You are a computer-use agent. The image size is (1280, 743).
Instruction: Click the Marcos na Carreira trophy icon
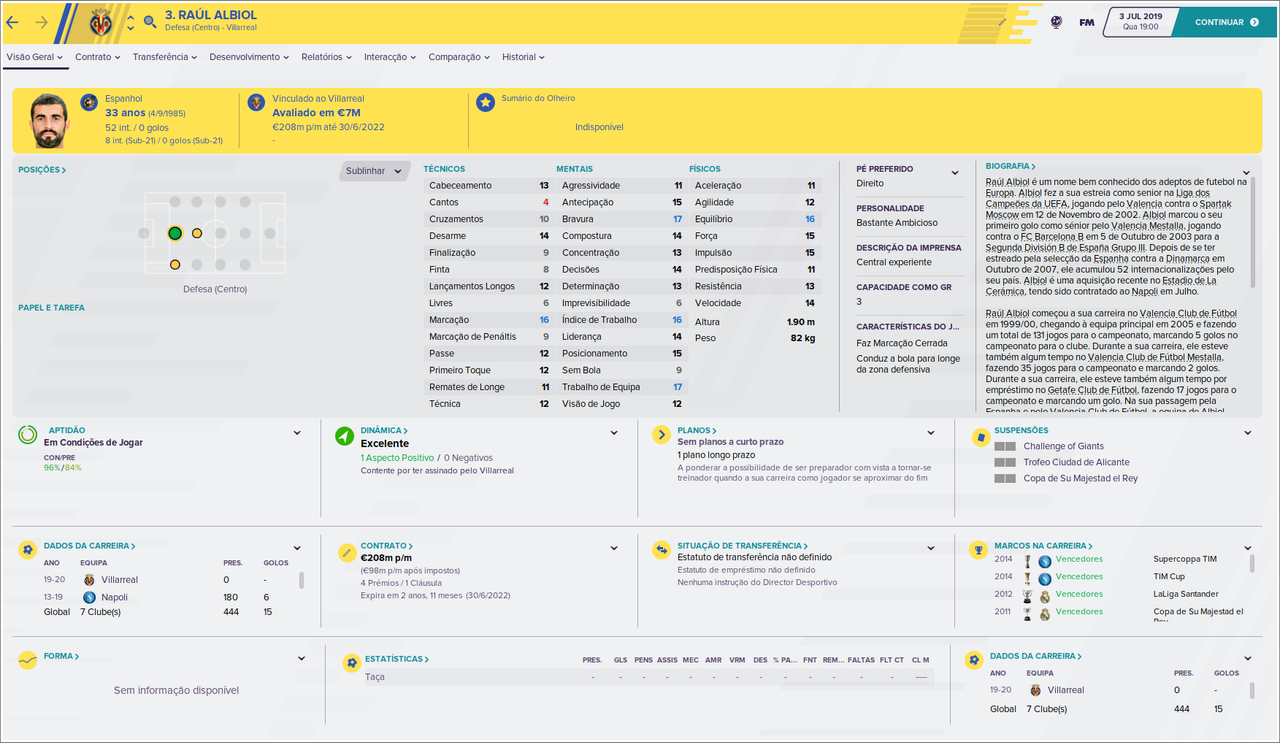pyautogui.click(x=978, y=550)
